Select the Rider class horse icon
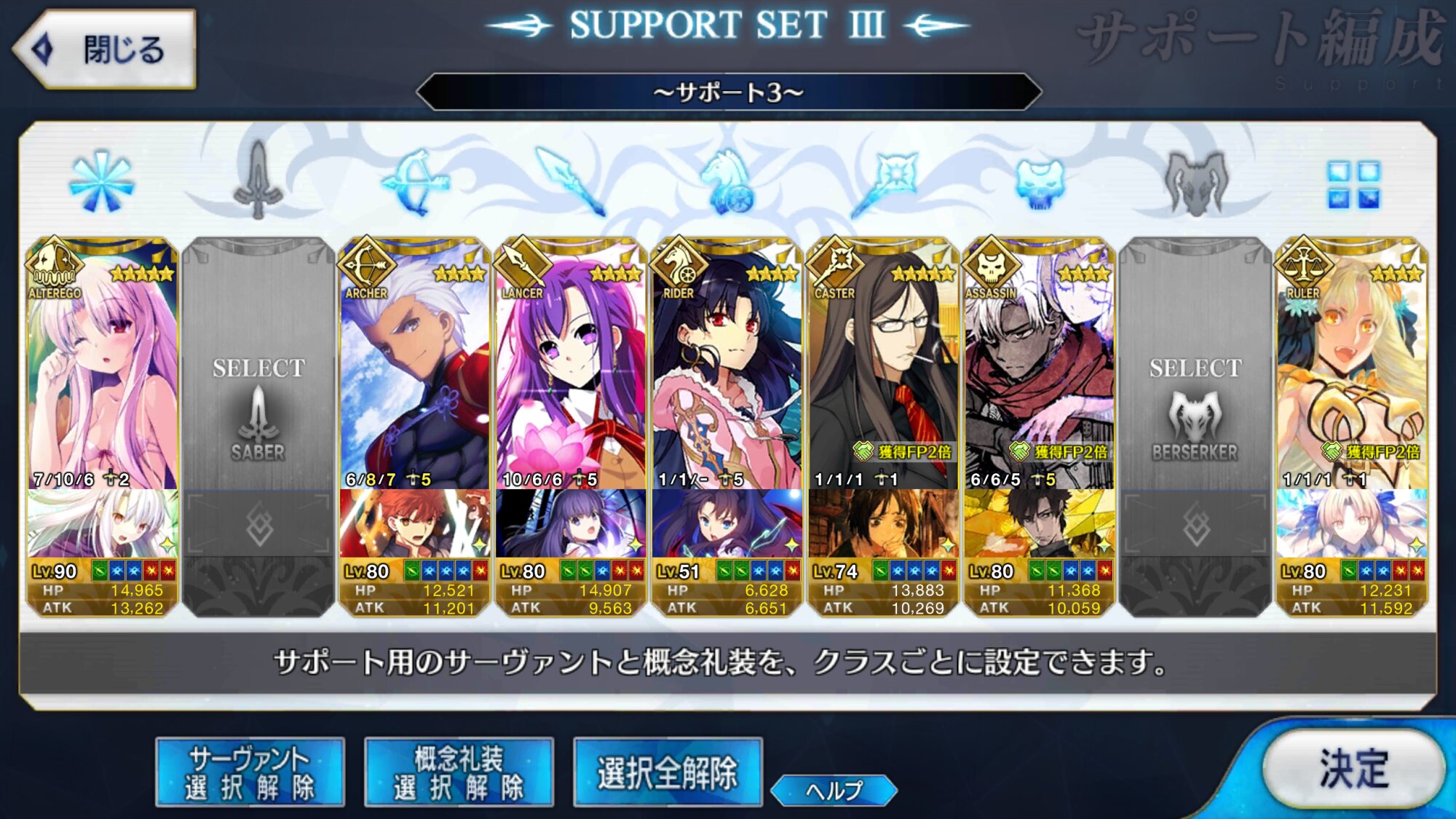 (727, 183)
